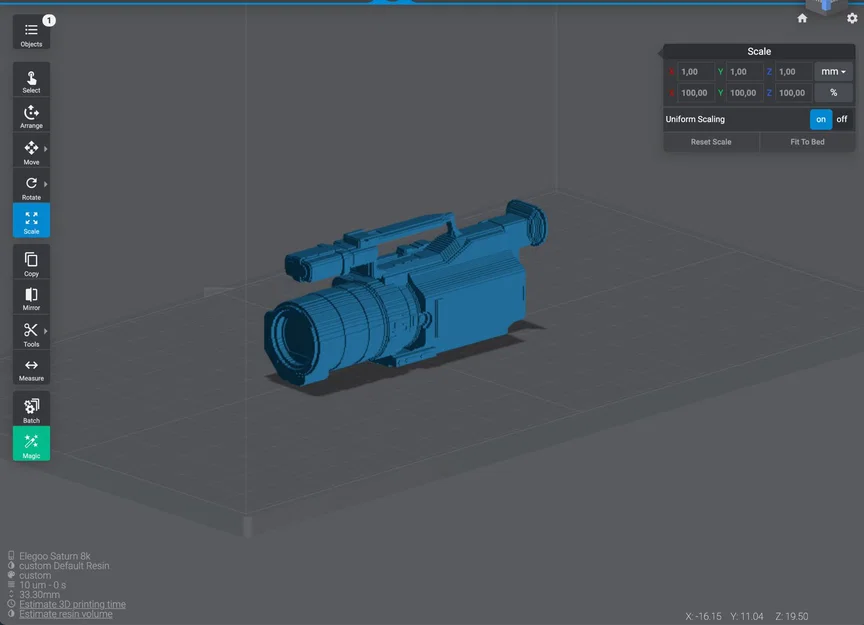This screenshot has width=864, height=625.
Task: Open settings gear icon
Action: (x=852, y=18)
